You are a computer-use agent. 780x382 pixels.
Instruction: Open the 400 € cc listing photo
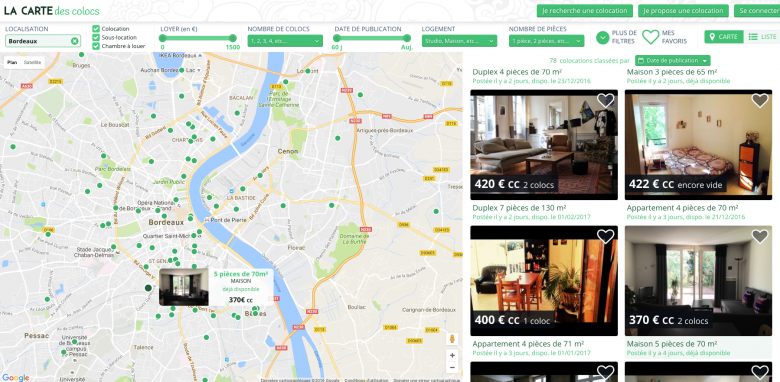[x=544, y=281]
